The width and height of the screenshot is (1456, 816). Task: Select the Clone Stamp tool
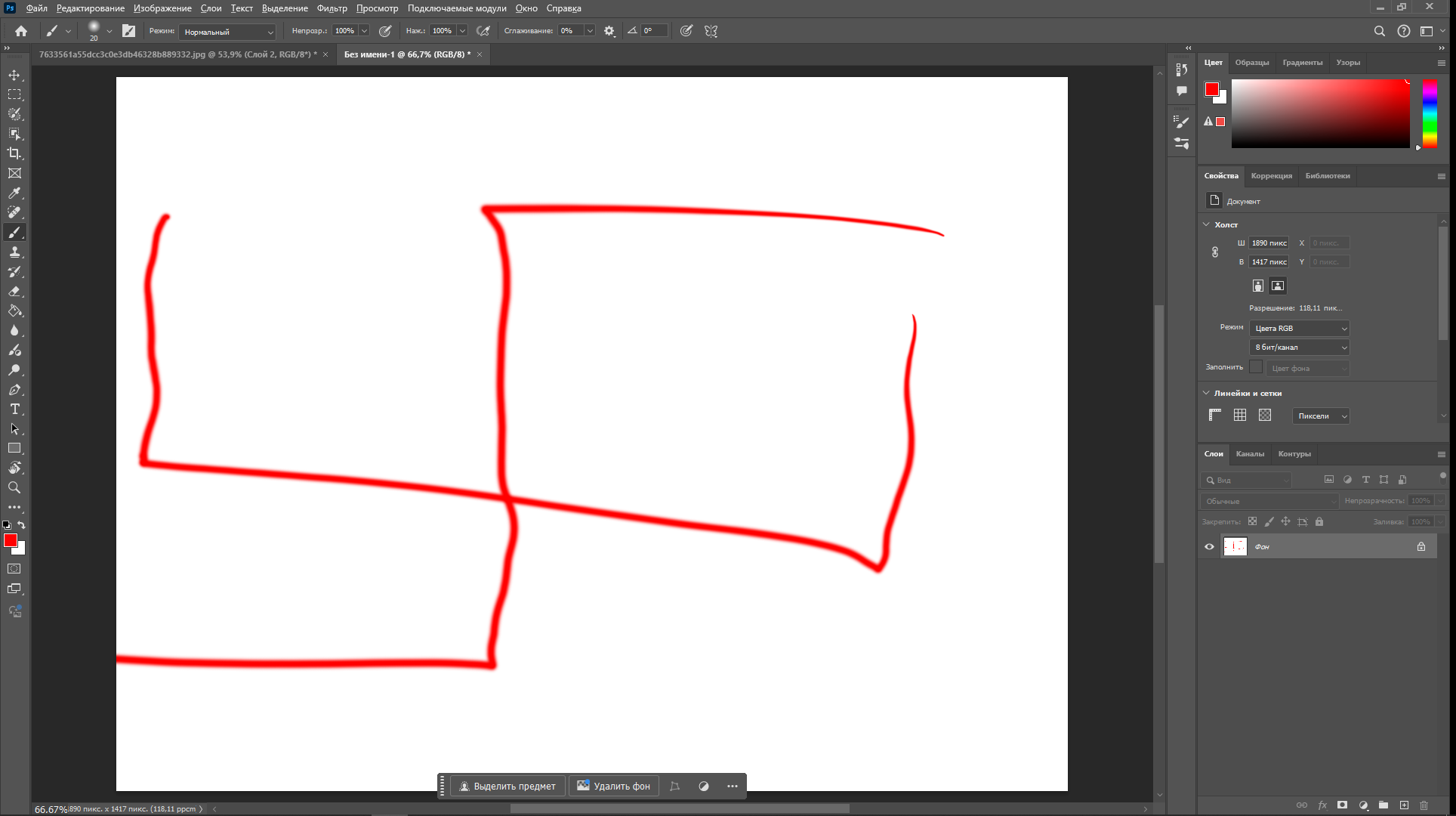tap(14, 252)
